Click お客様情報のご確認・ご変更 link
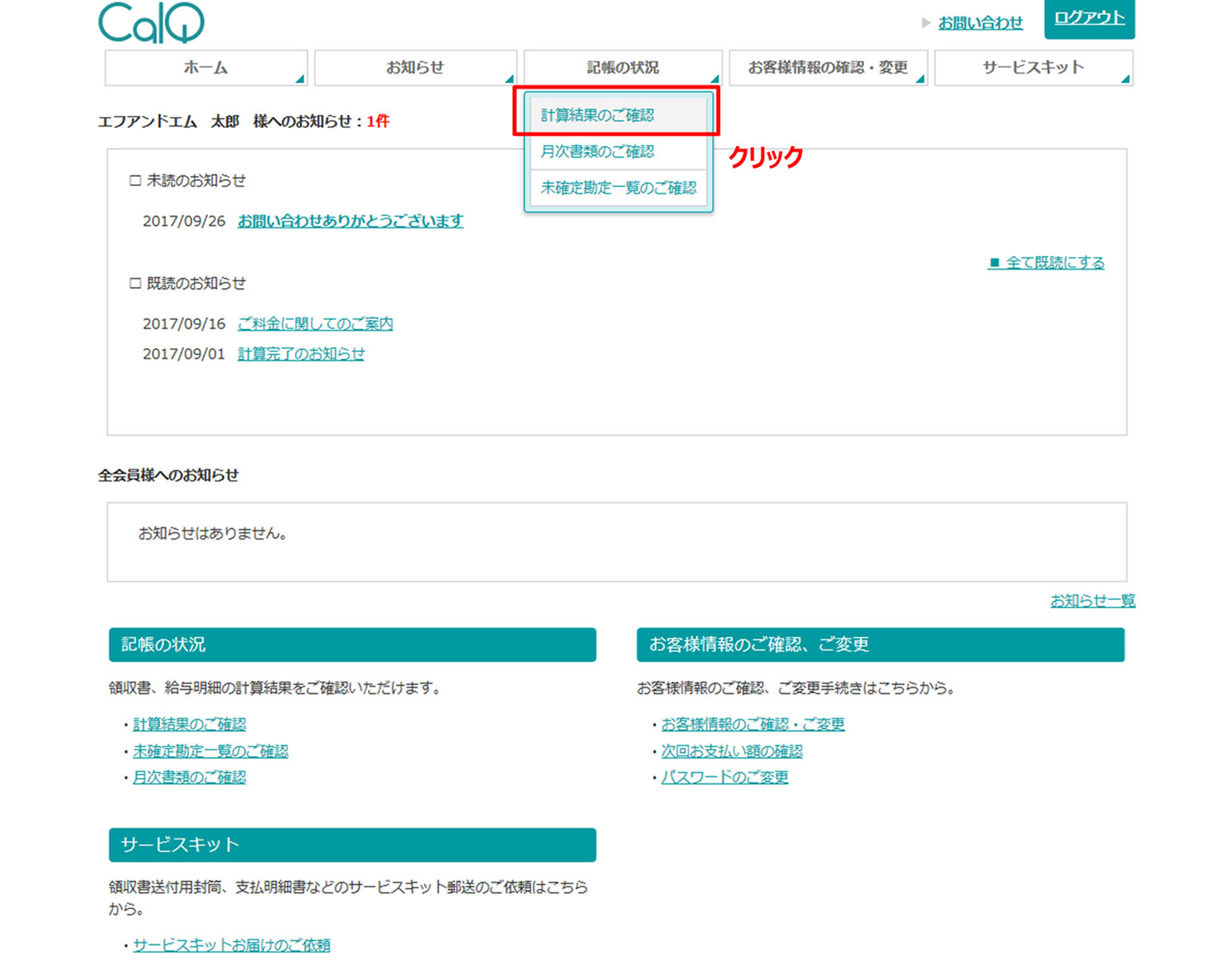Viewport: 1232px width, 965px height. 753,724
